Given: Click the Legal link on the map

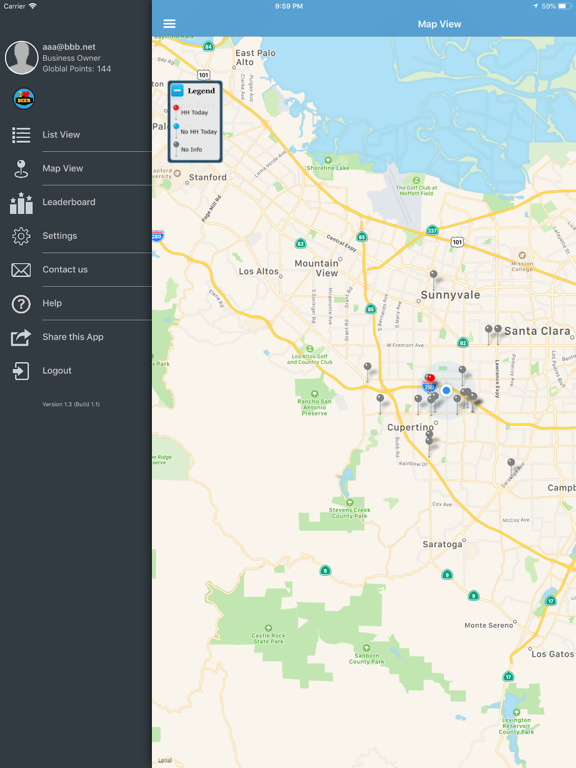Looking at the screenshot, I should (165, 760).
